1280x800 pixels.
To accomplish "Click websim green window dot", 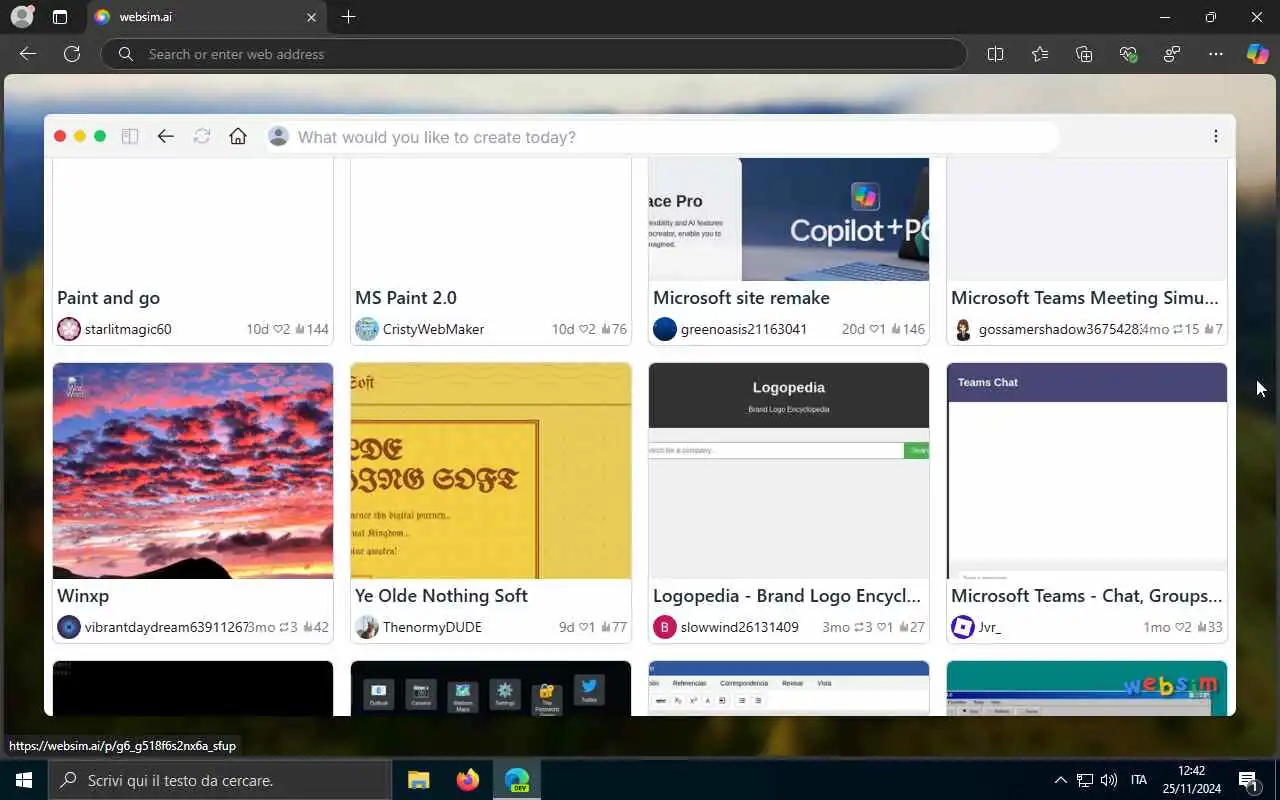I will pyautogui.click(x=100, y=136).
